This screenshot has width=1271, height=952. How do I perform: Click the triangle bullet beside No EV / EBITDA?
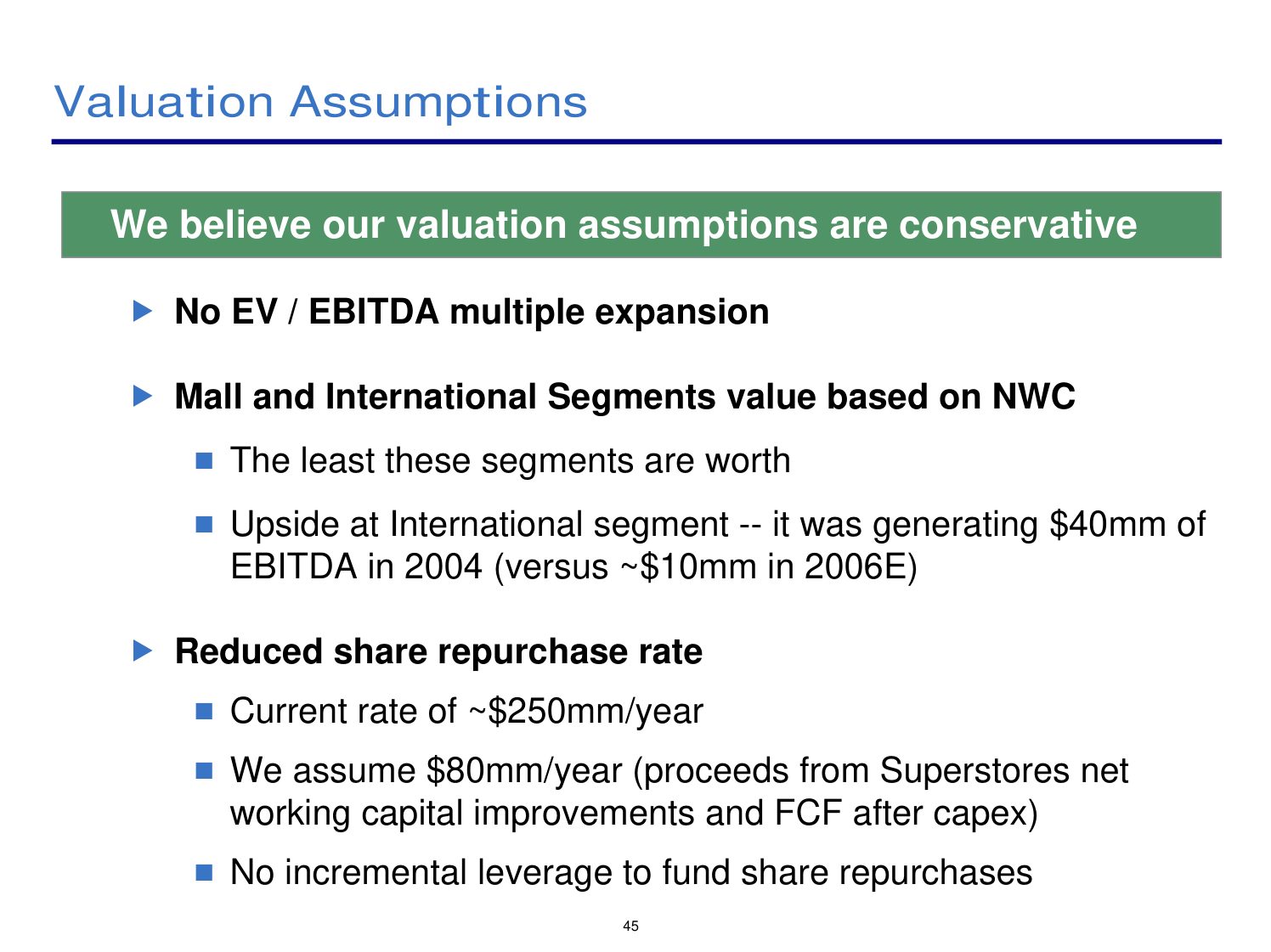[x=144, y=311]
